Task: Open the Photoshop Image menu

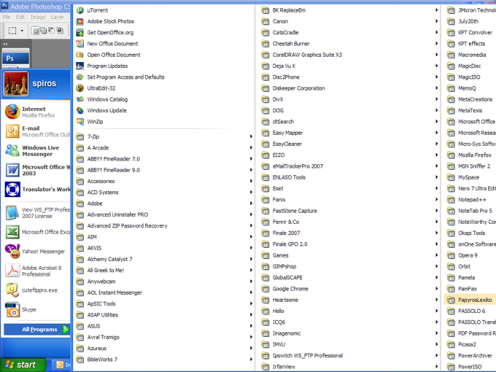Action: point(38,17)
